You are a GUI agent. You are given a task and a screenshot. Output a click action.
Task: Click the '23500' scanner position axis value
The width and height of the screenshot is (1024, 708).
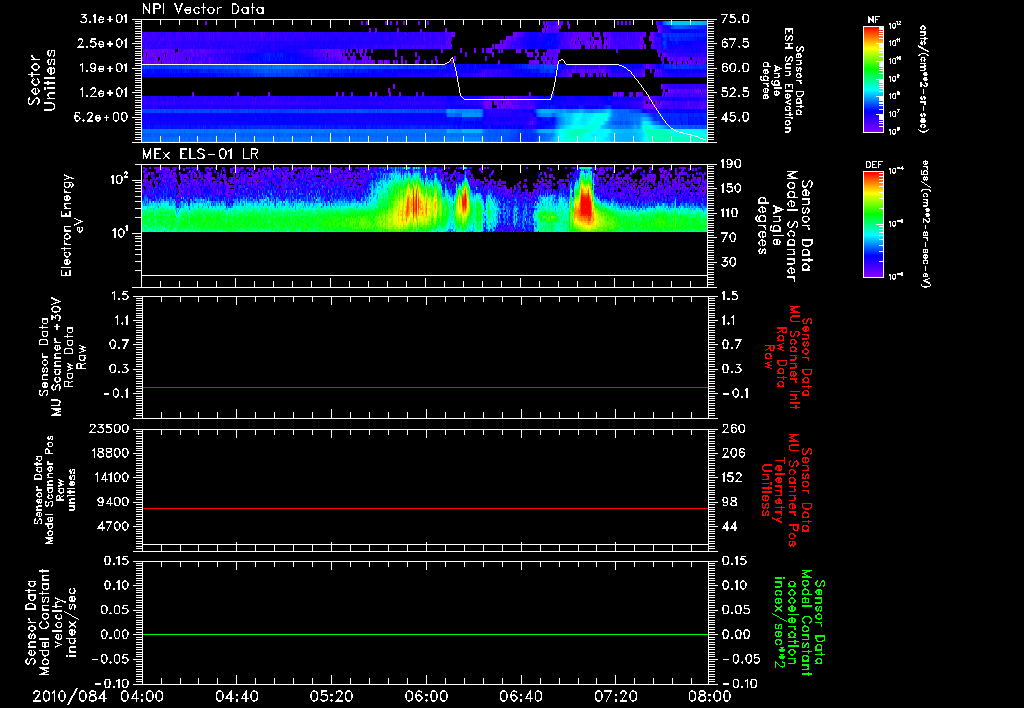tap(108, 429)
